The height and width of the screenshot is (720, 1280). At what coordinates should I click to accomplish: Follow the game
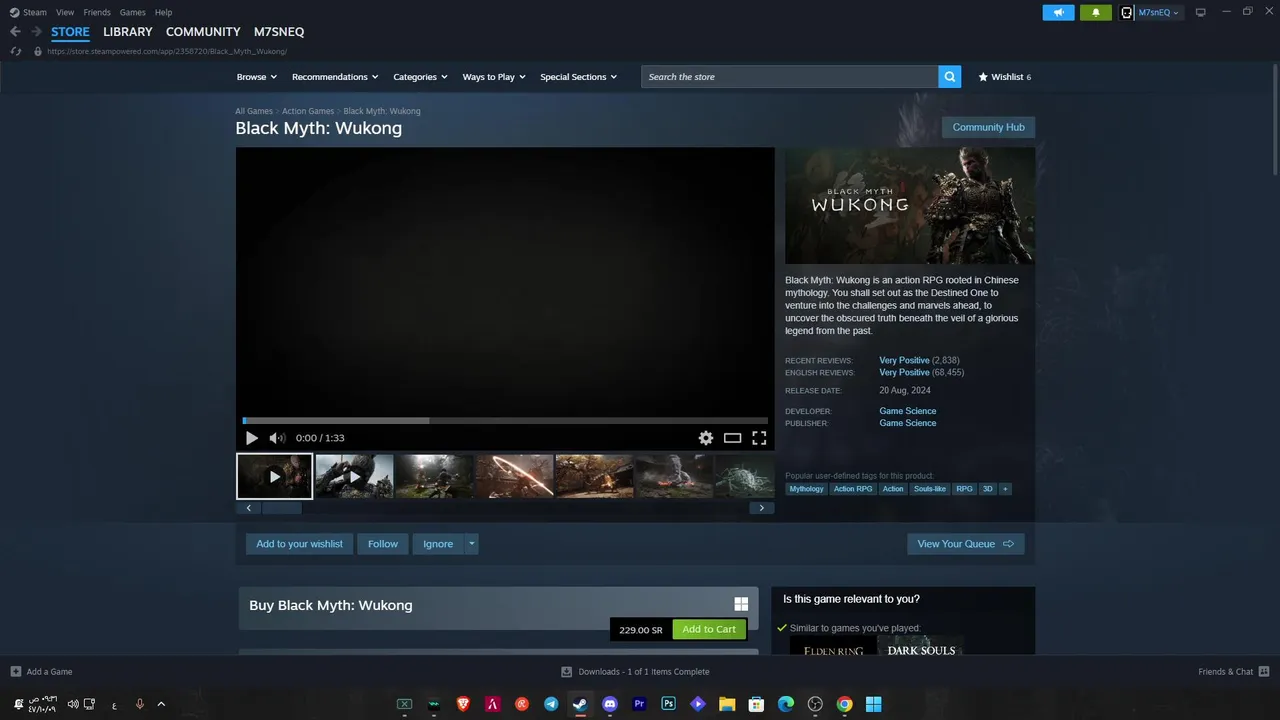(x=383, y=544)
